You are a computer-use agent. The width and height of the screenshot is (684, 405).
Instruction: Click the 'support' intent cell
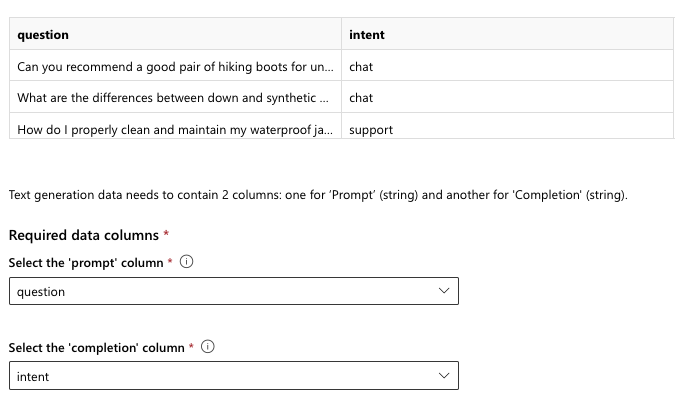(x=371, y=129)
